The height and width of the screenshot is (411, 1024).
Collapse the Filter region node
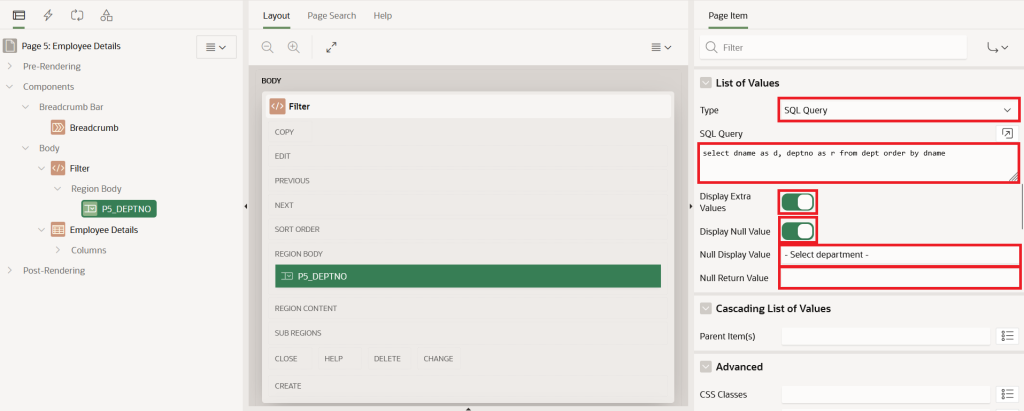[x=42, y=168]
